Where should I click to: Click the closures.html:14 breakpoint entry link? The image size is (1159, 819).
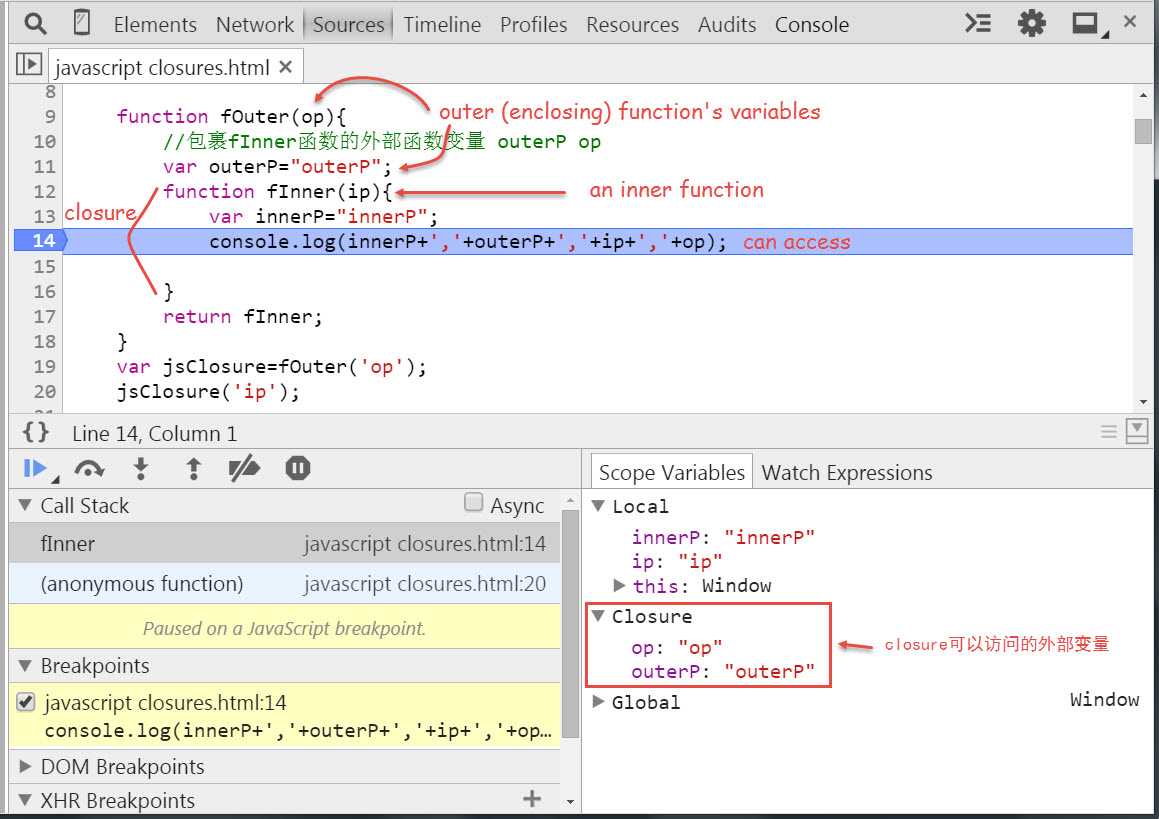[x=165, y=702]
